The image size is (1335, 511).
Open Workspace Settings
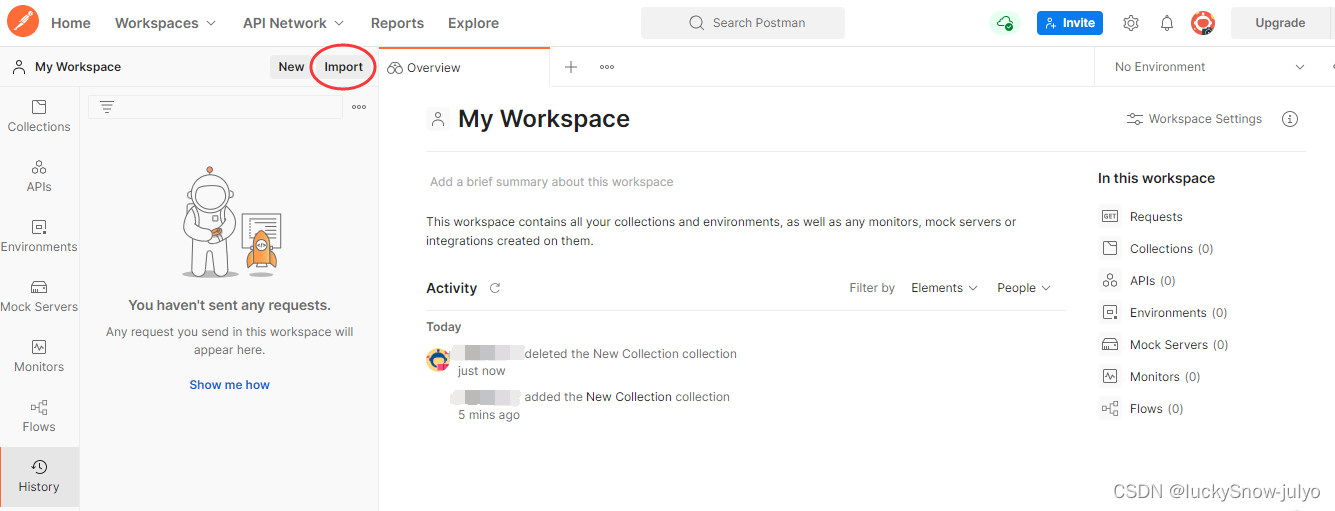[1194, 119]
